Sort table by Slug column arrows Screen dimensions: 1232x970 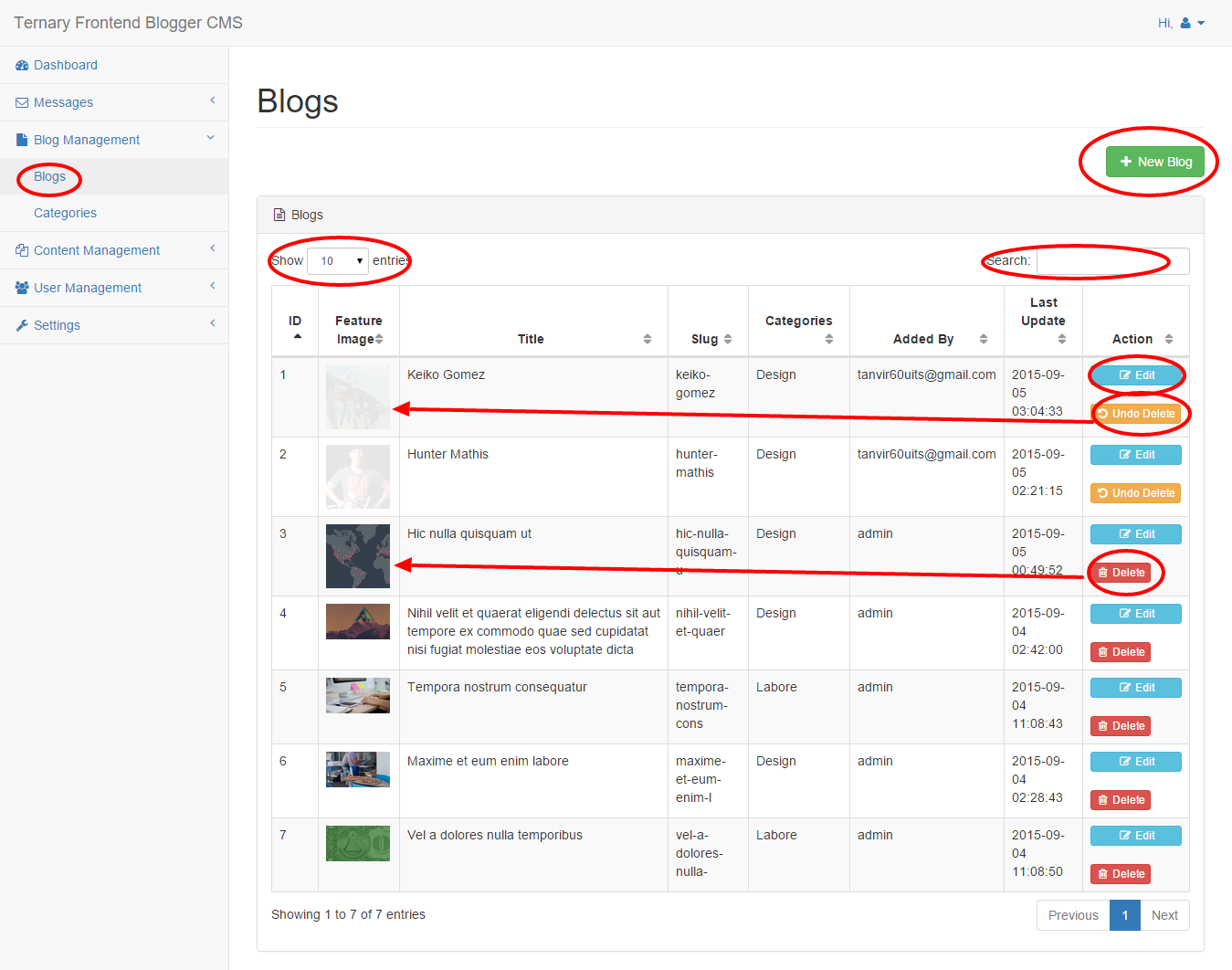coord(728,339)
